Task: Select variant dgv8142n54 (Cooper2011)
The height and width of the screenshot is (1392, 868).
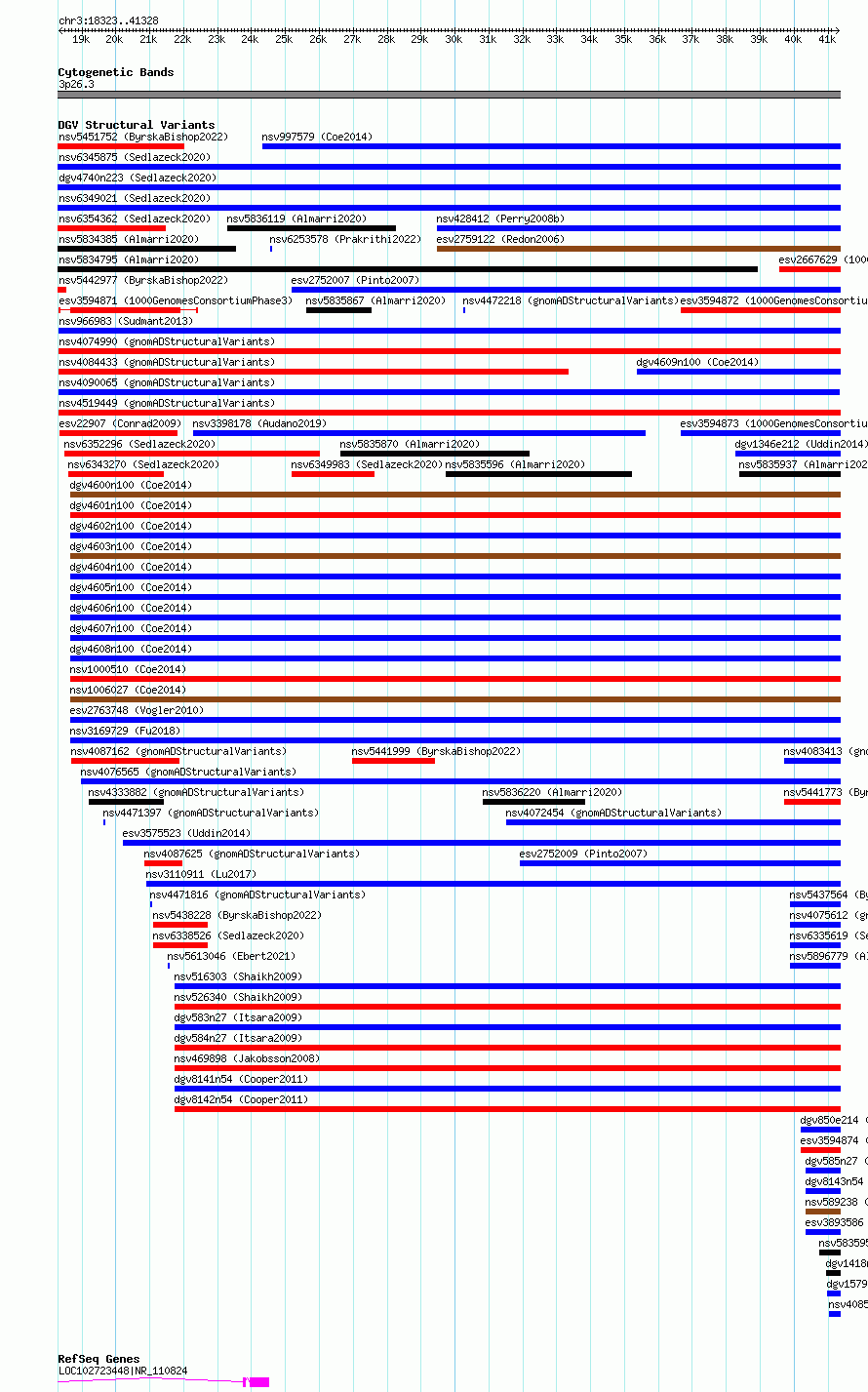Action: tap(507, 1109)
